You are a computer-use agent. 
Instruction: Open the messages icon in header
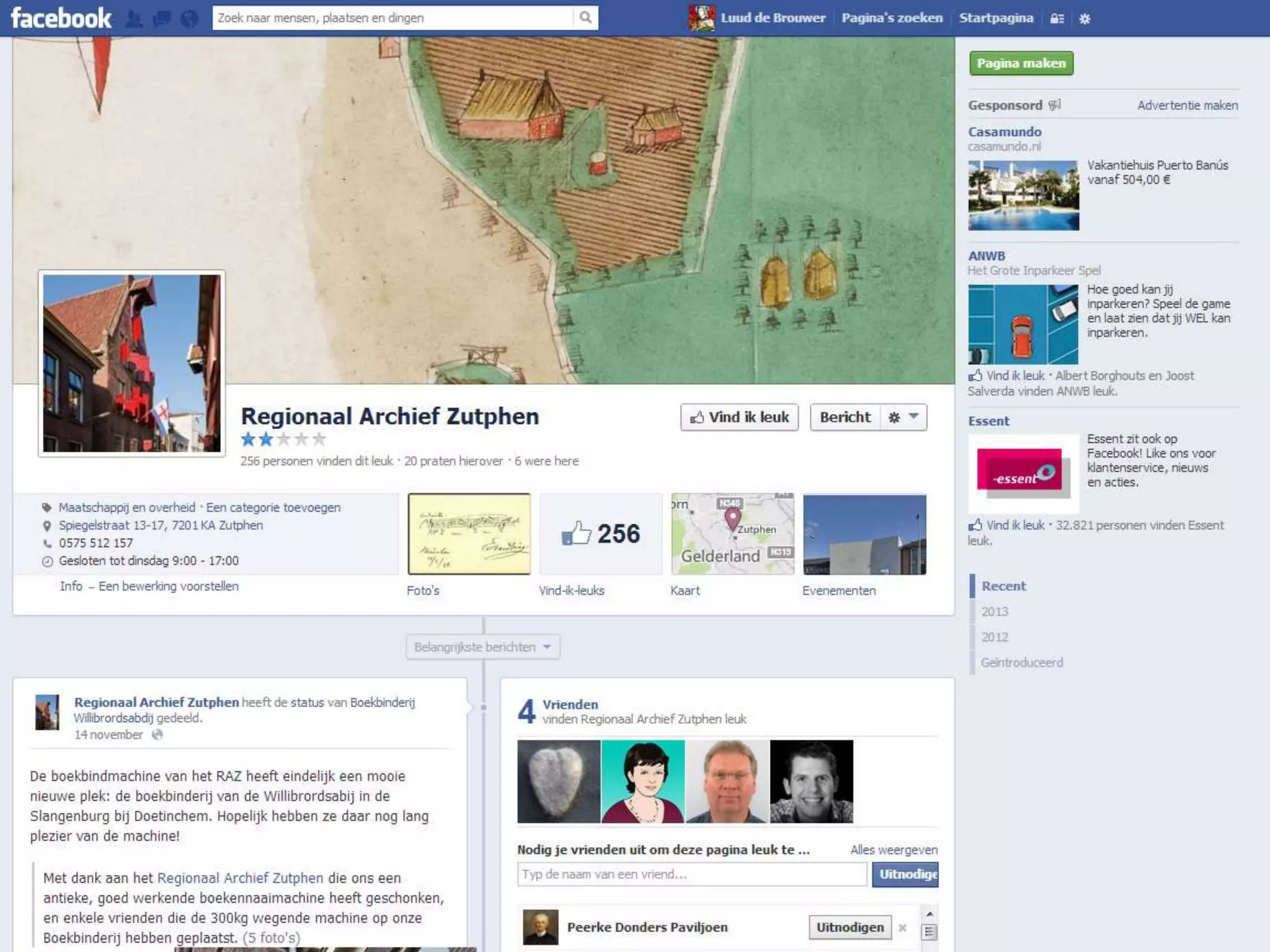(x=161, y=19)
